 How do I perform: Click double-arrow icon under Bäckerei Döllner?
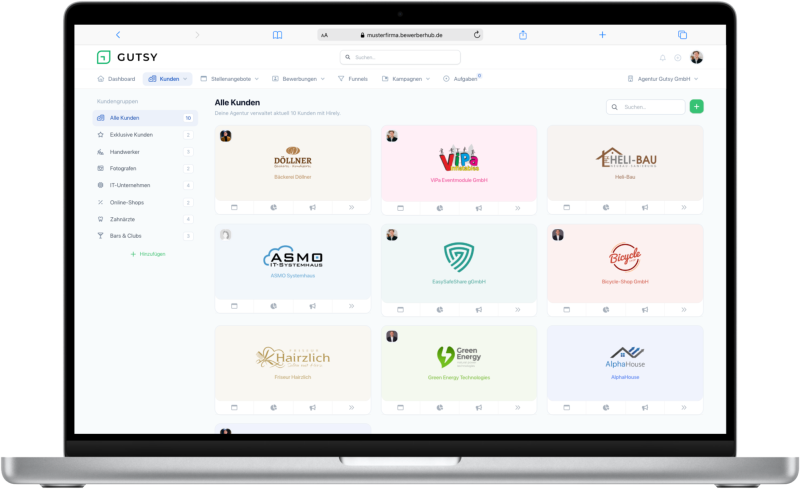coord(352,207)
